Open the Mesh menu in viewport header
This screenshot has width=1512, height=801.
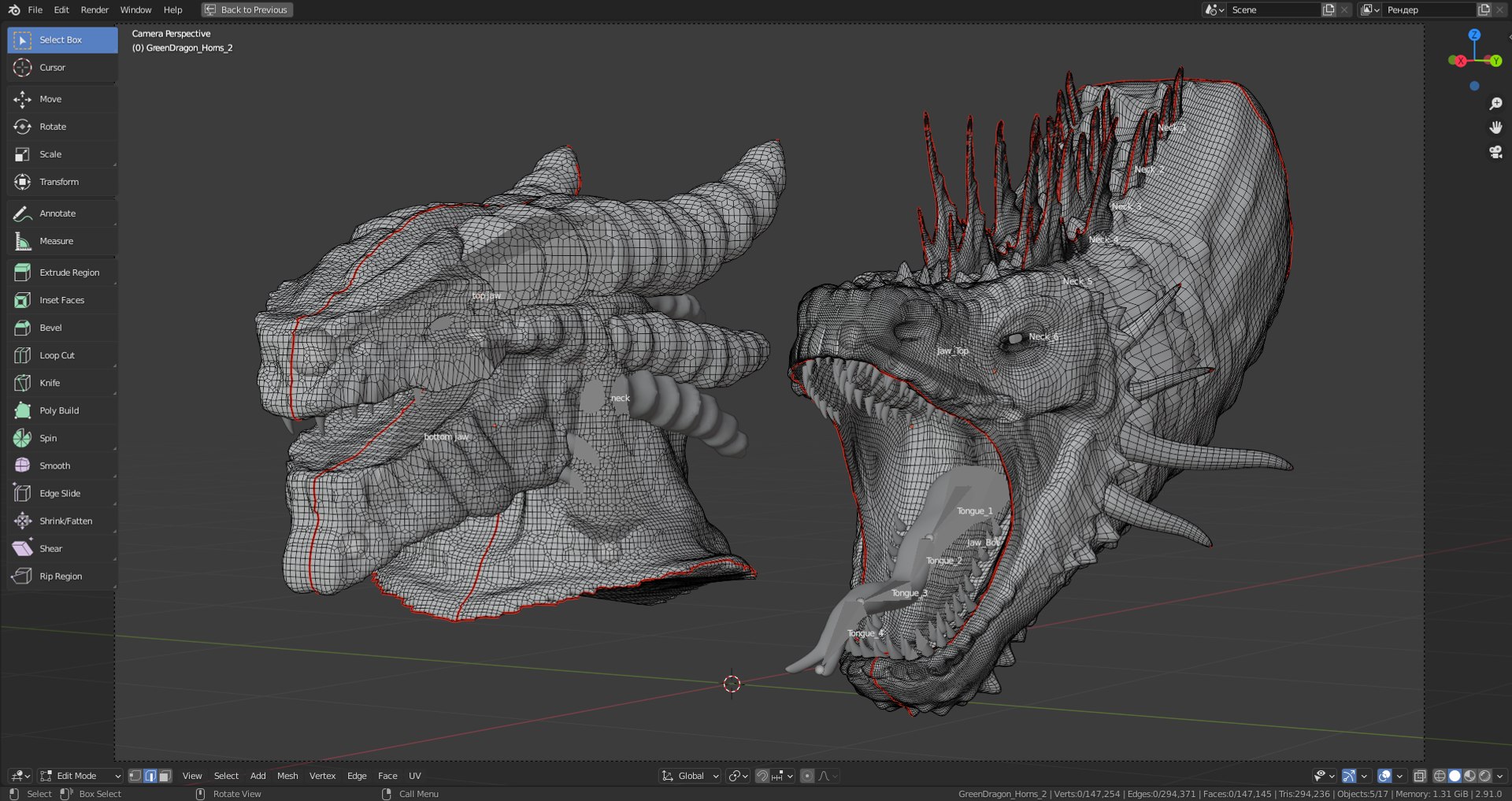click(x=287, y=776)
